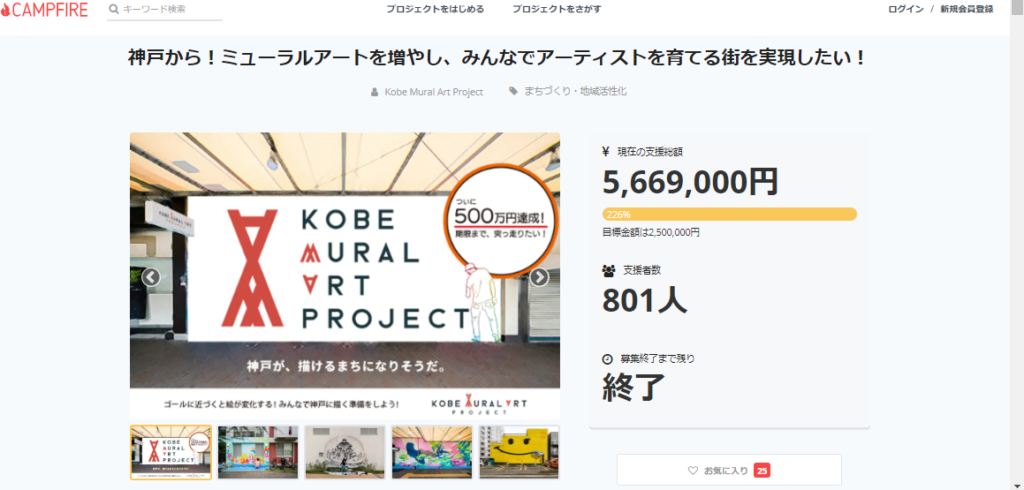This screenshot has width=1024, height=490.
Task: Click the supporters group icon
Action: (x=609, y=269)
